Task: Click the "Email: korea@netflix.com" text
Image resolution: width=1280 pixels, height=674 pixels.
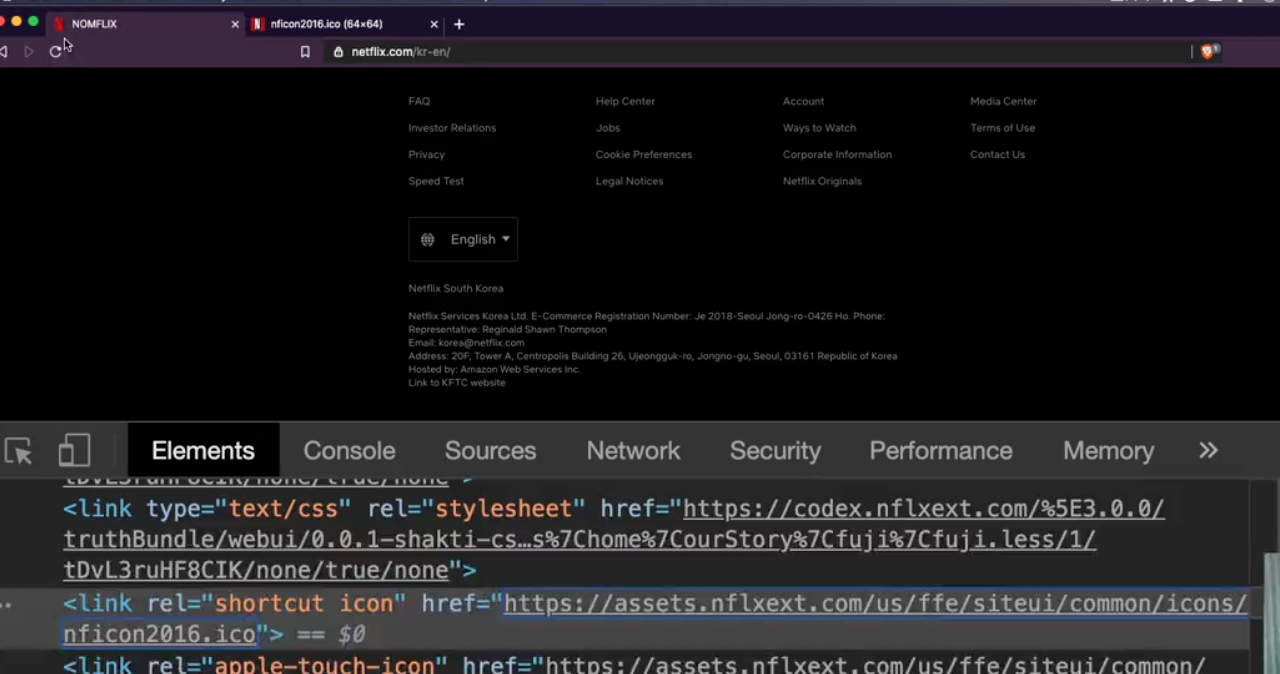Action: (x=466, y=343)
